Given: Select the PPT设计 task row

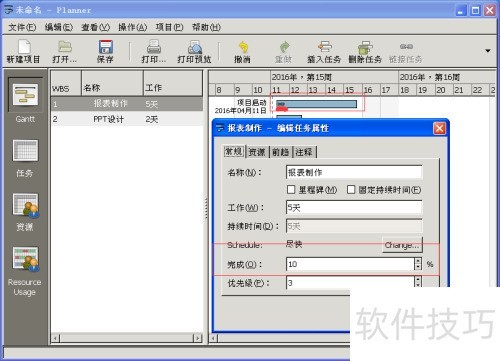Looking at the screenshot, I should [127, 119].
